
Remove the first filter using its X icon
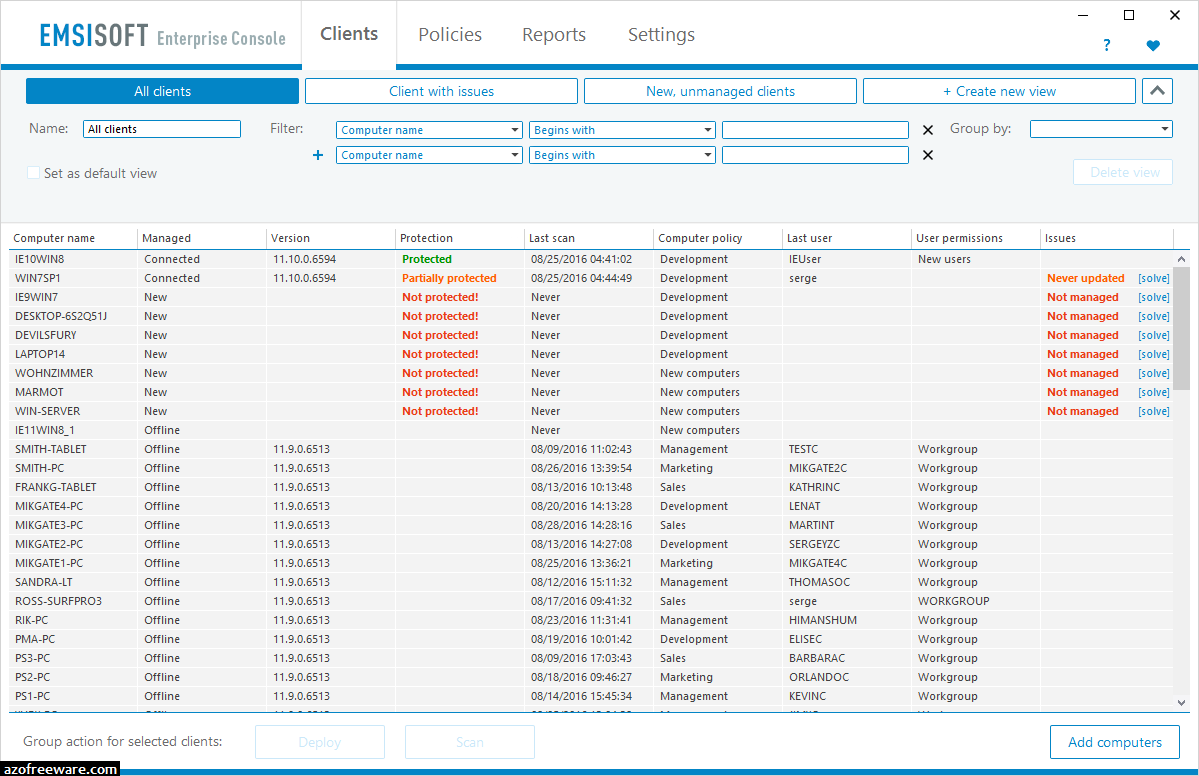[x=927, y=129]
